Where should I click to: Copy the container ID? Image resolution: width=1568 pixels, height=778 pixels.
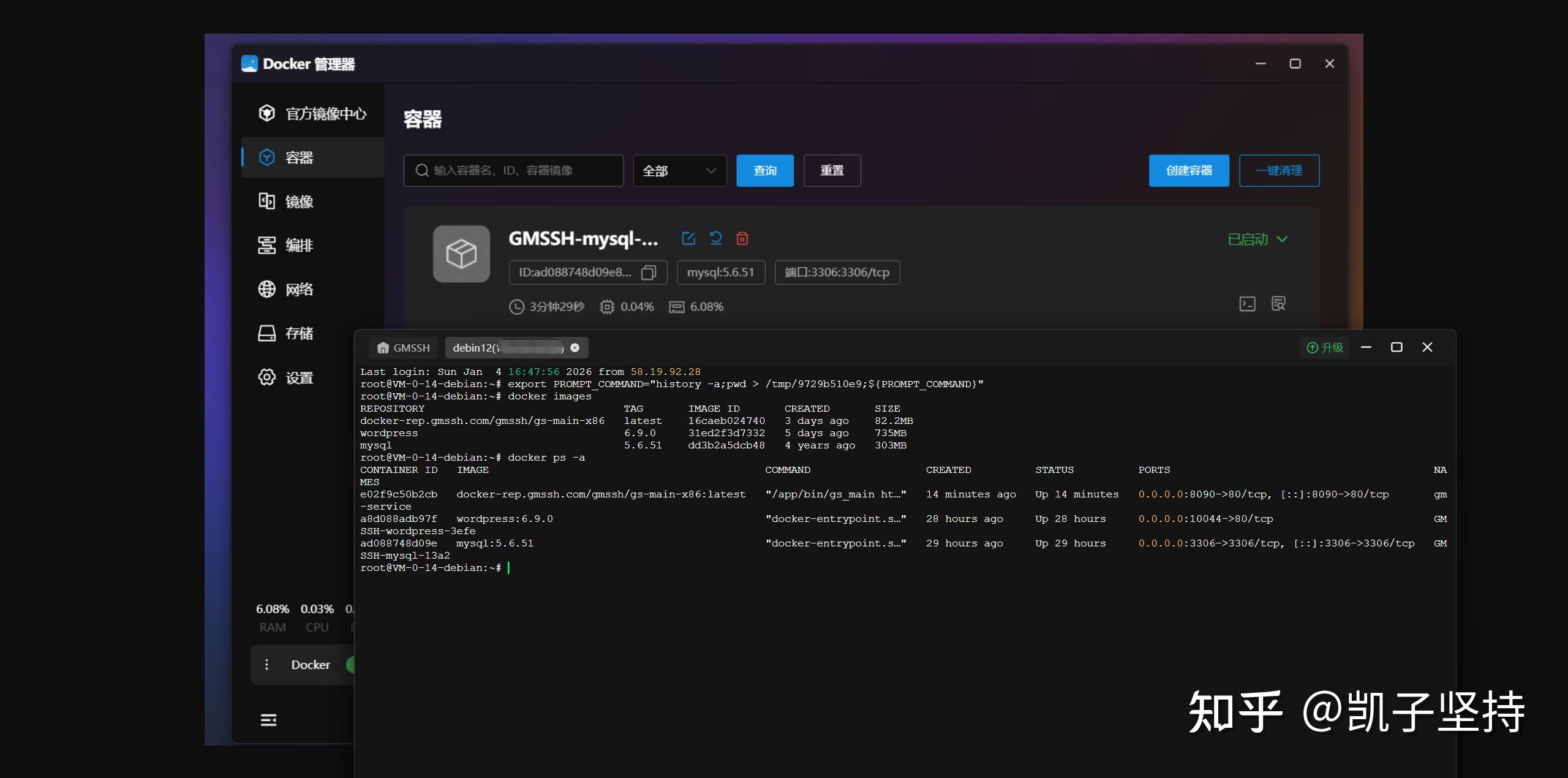tap(648, 273)
